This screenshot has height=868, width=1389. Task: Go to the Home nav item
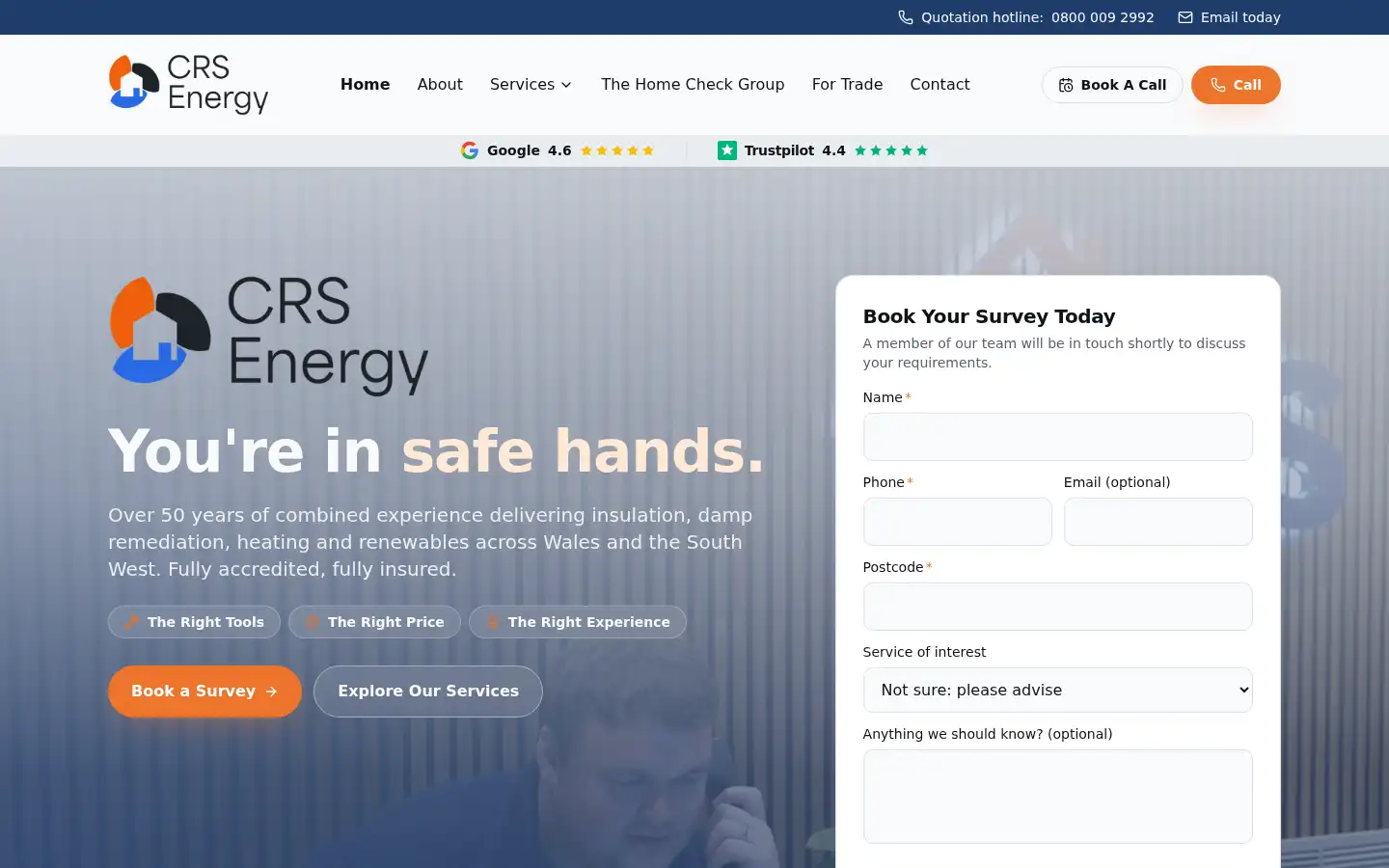coord(365,84)
